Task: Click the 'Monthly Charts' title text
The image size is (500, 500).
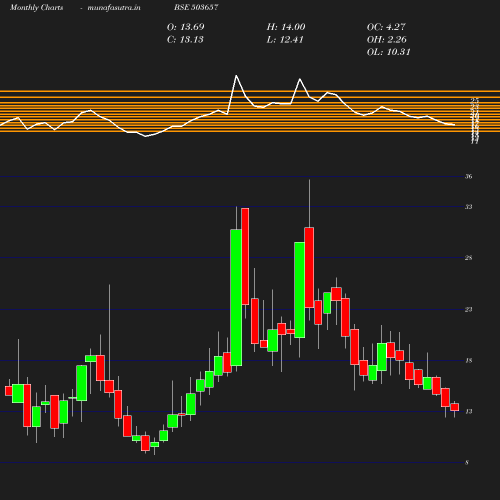Action: 36,7
